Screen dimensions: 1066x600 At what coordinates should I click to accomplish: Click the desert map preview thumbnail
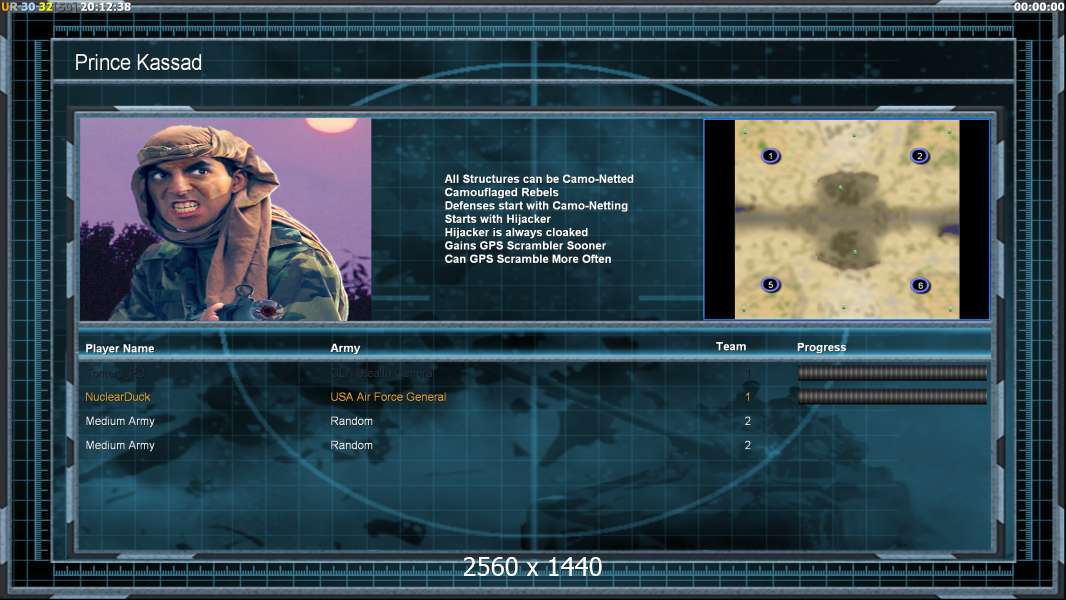[x=847, y=219]
